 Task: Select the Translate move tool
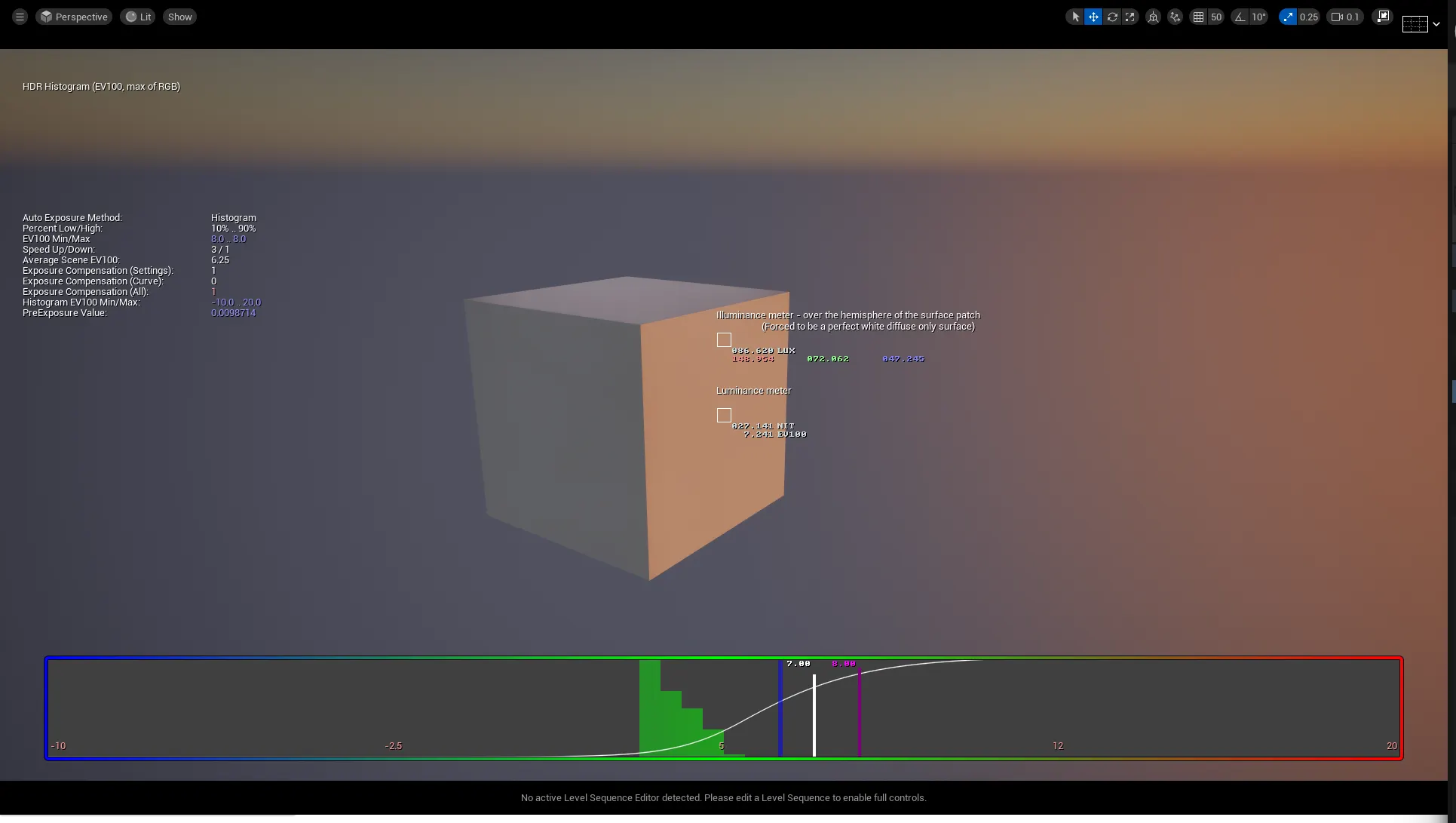(1093, 17)
